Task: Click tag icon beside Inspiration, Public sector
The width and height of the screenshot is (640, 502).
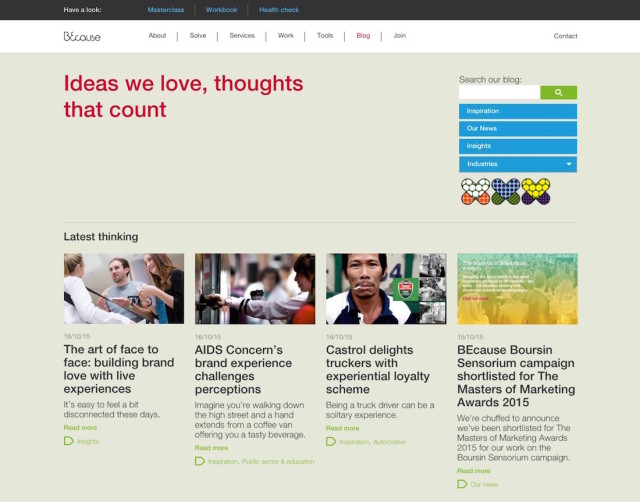Action: [x=200, y=462]
